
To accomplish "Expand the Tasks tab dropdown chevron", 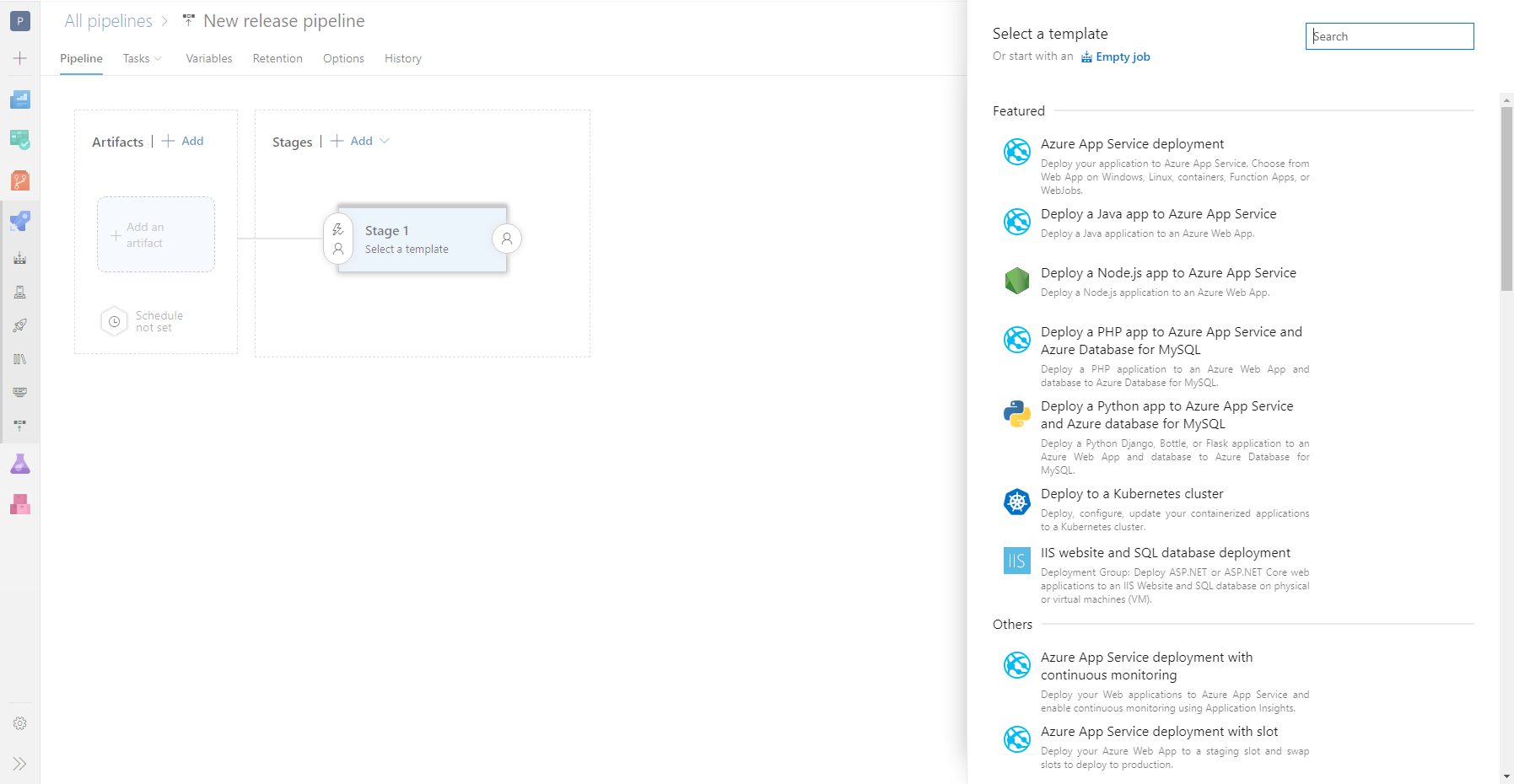I will click(158, 58).
